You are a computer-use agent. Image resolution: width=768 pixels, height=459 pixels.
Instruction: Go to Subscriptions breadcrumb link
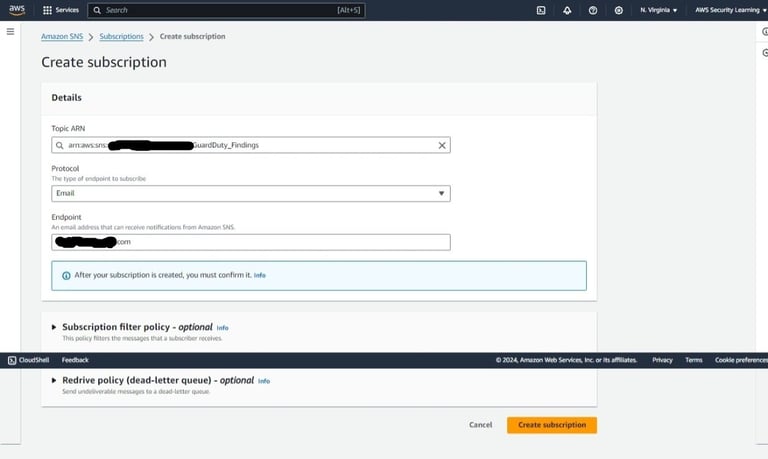point(121,36)
